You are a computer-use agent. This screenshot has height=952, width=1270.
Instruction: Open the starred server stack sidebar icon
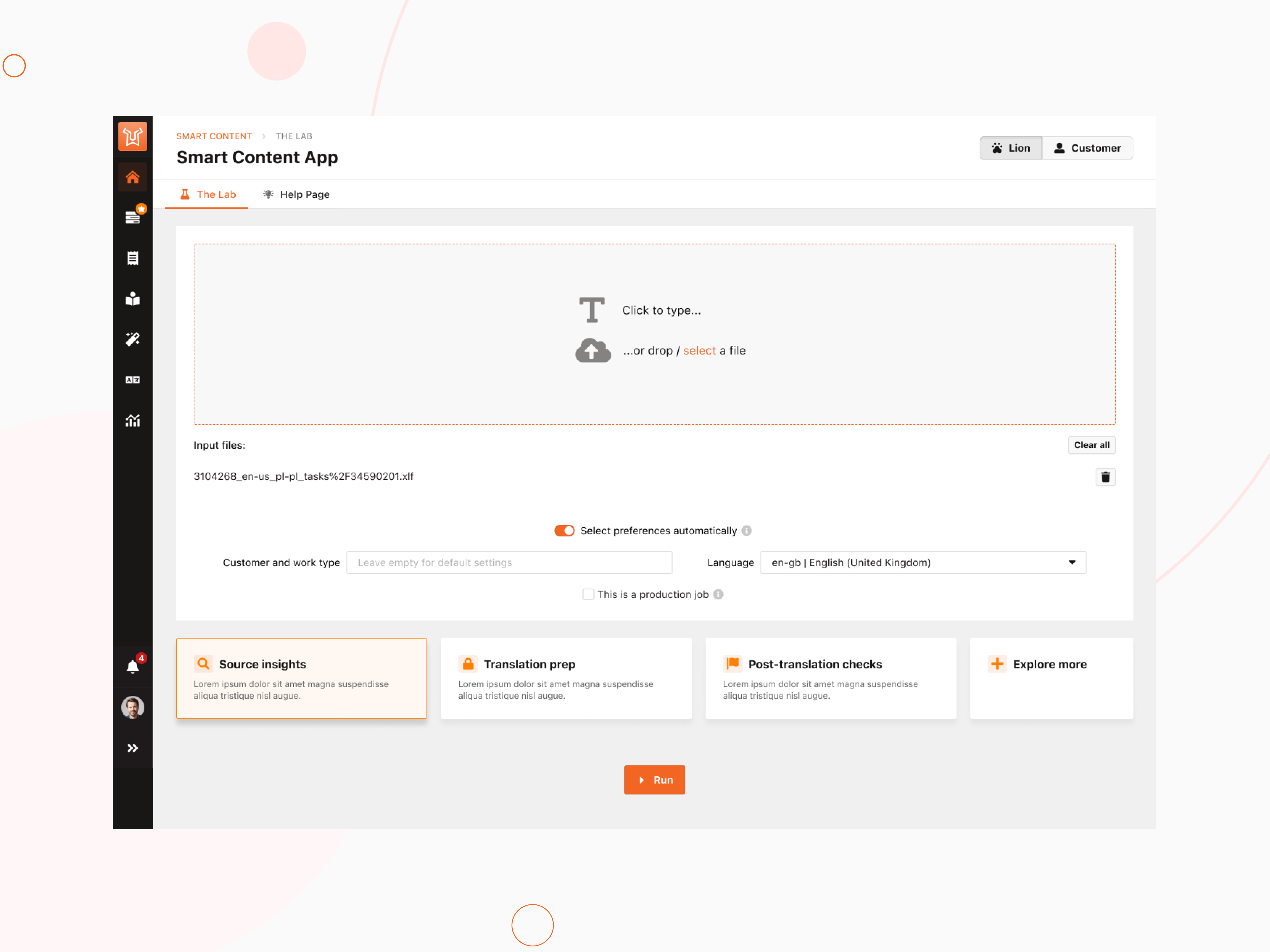(x=133, y=217)
